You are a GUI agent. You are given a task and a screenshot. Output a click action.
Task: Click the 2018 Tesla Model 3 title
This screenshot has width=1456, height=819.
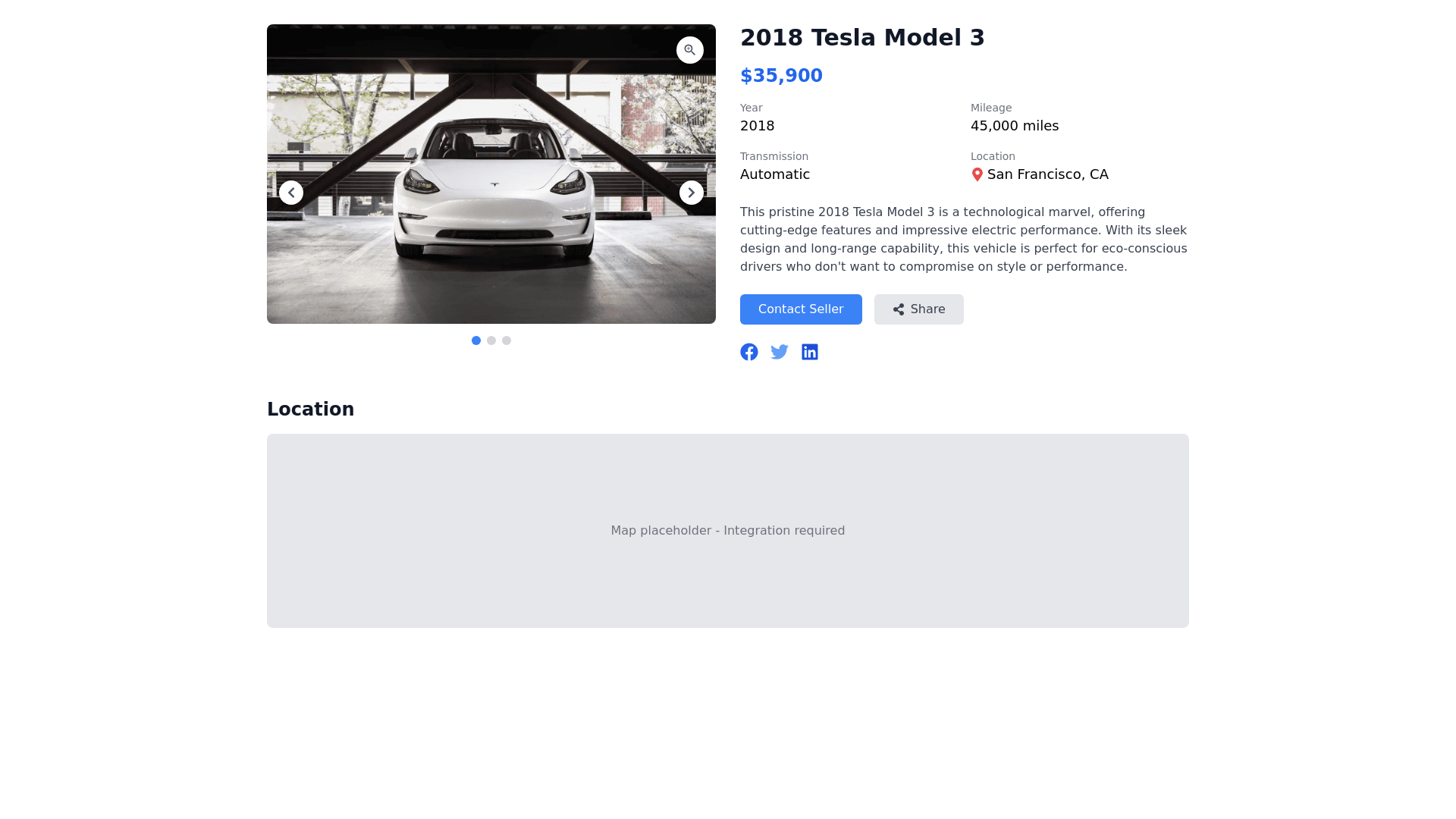point(862,38)
